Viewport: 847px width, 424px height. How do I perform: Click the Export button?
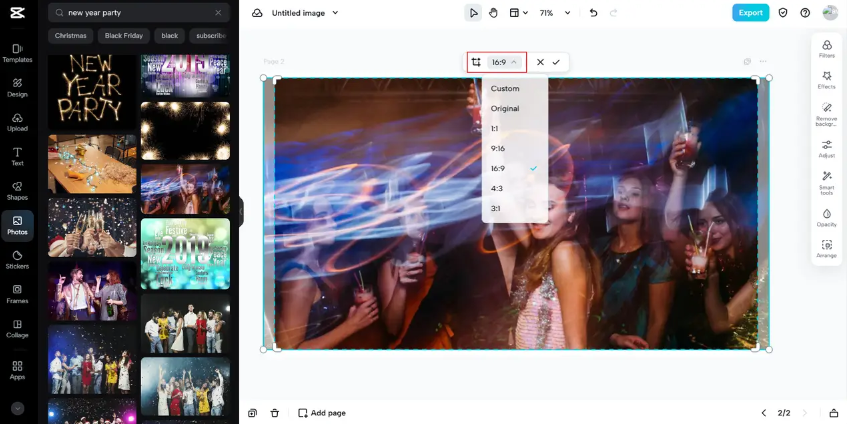pos(750,13)
